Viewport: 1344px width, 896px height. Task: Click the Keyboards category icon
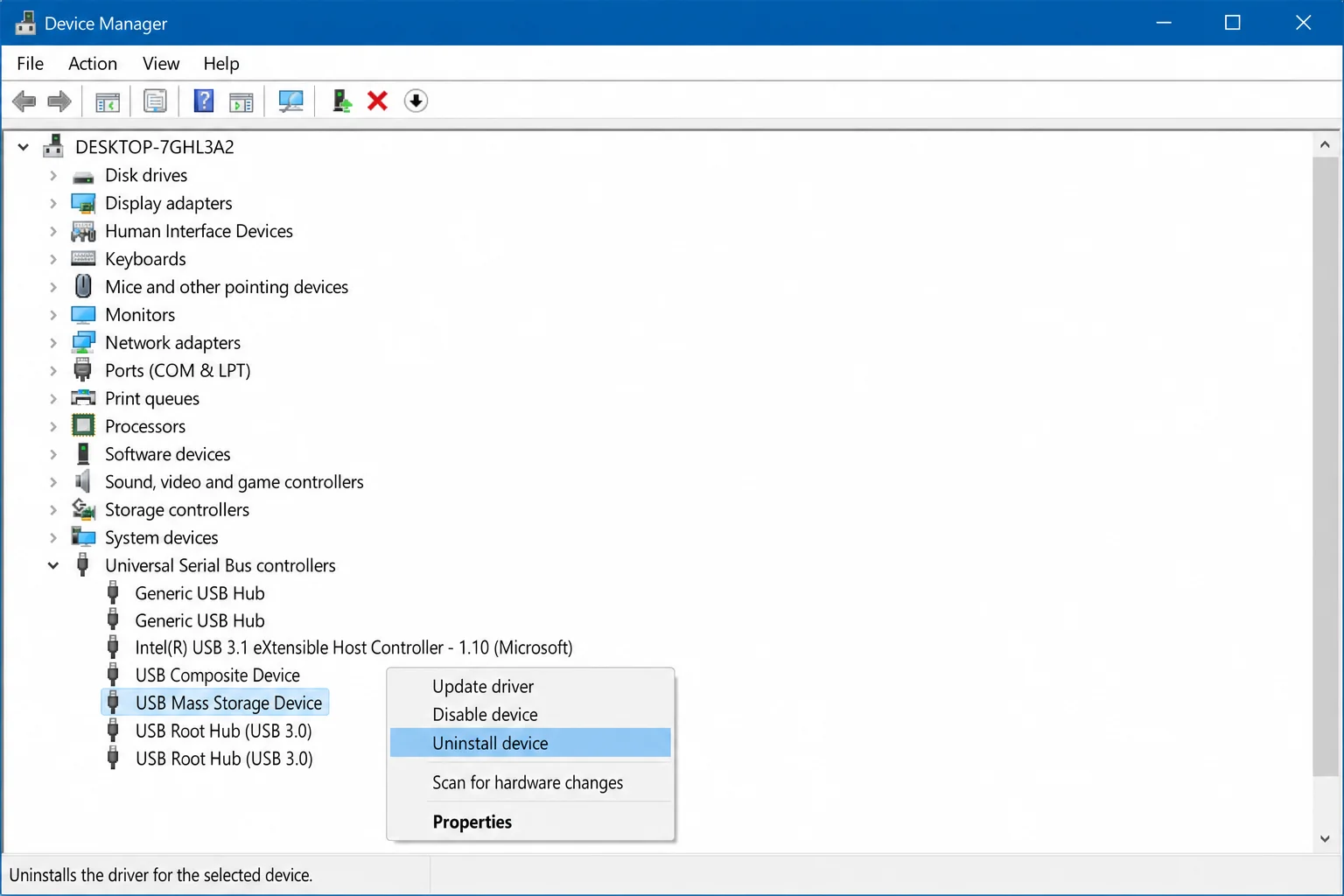coord(83,259)
